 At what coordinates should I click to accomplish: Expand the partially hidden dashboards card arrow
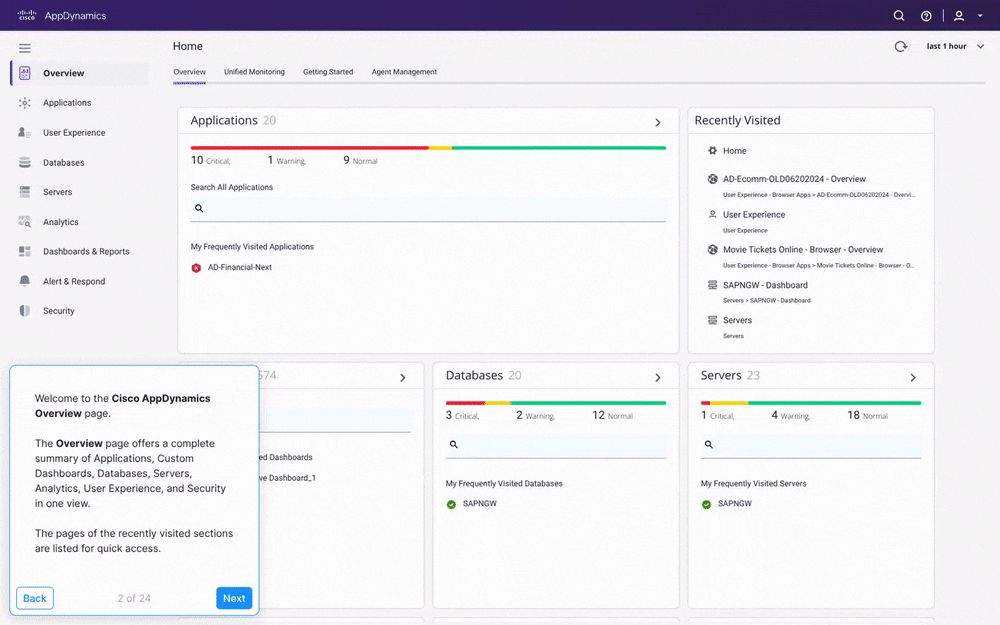[x=402, y=378]
